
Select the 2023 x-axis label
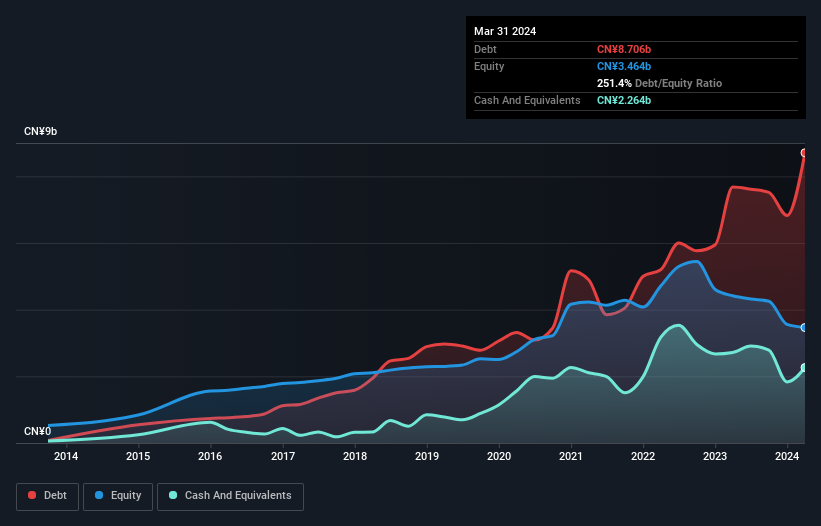715,456
